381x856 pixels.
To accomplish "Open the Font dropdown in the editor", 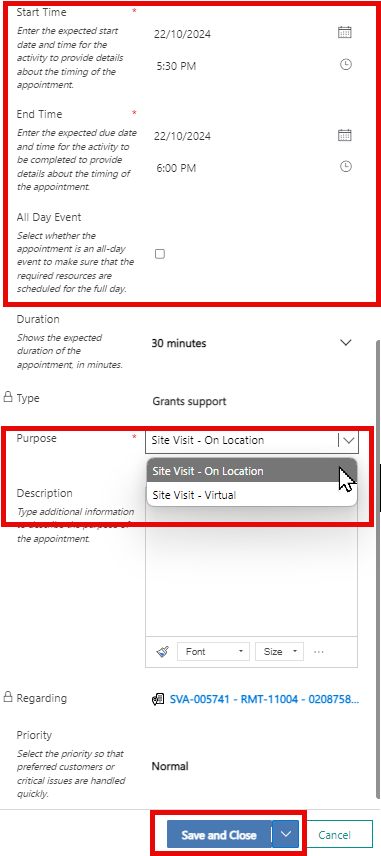I will coord(213,651).
